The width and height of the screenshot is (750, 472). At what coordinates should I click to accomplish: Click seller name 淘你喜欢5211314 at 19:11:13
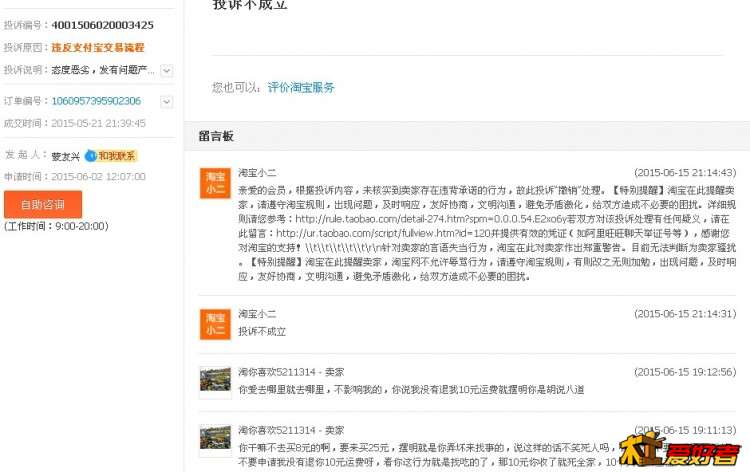pyautogui.click(x=277, y=430)
